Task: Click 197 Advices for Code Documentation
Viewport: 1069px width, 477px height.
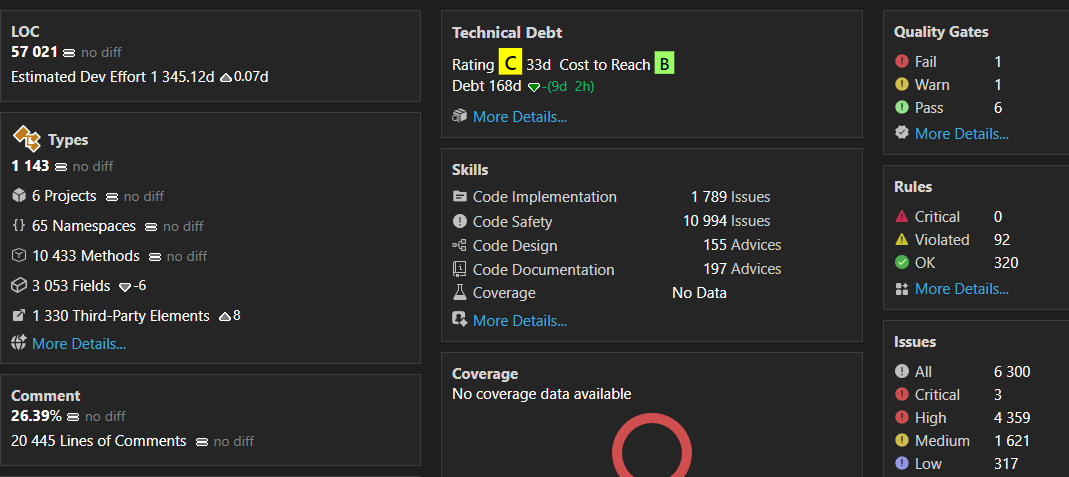Action: pos(742,269)
